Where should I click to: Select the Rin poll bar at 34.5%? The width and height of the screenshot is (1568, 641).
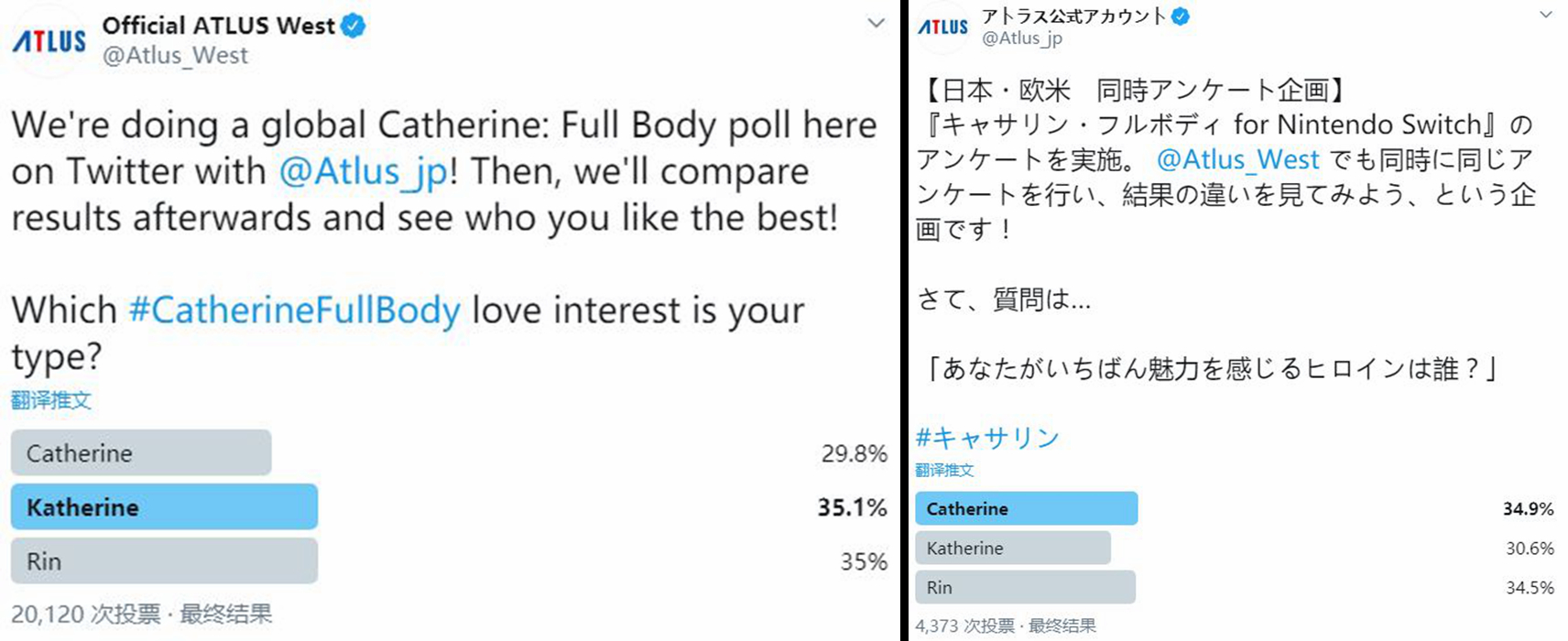[x=1025, y=587]
